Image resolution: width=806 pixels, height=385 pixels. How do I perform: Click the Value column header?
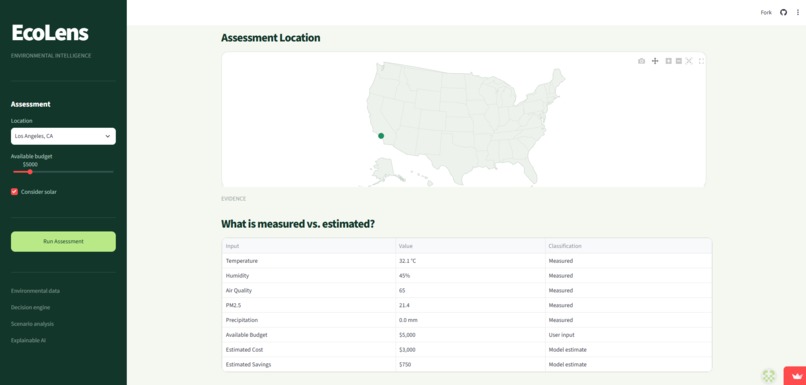coord(470,246)
